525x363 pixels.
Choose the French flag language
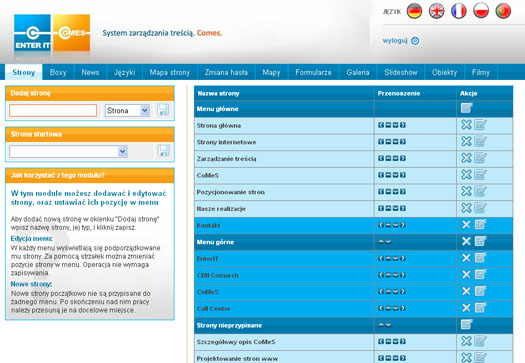pos(459,11)
